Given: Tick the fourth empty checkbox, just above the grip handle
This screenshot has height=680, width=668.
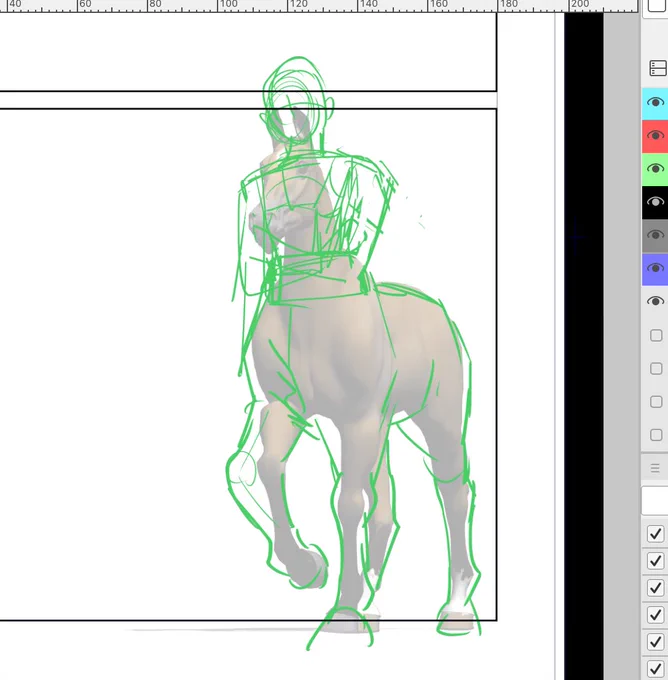Looking at the screenshot, I should coord(656,435).
